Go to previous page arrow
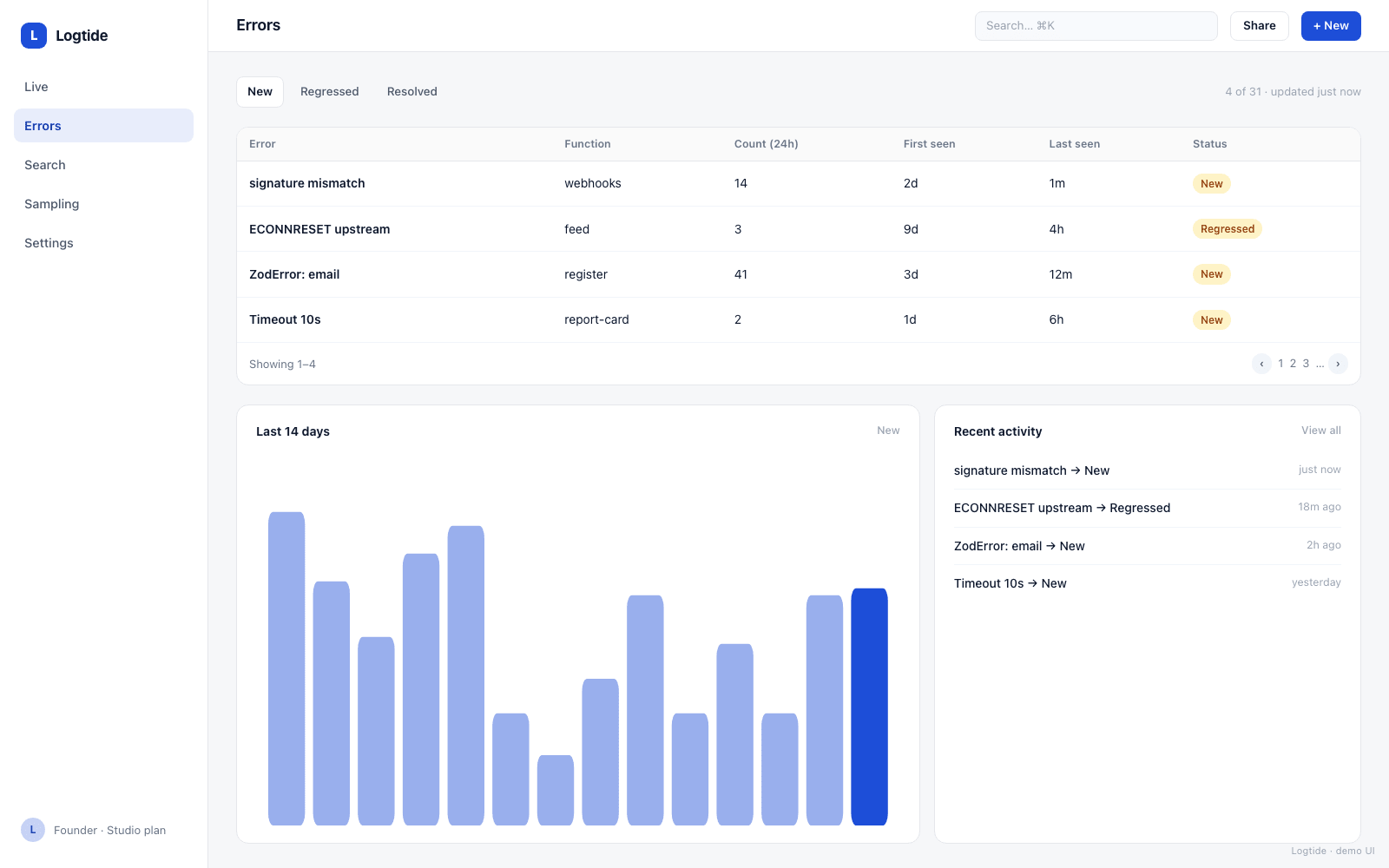The width and height of the screenshot is (1389, 868). [1261, 364]
